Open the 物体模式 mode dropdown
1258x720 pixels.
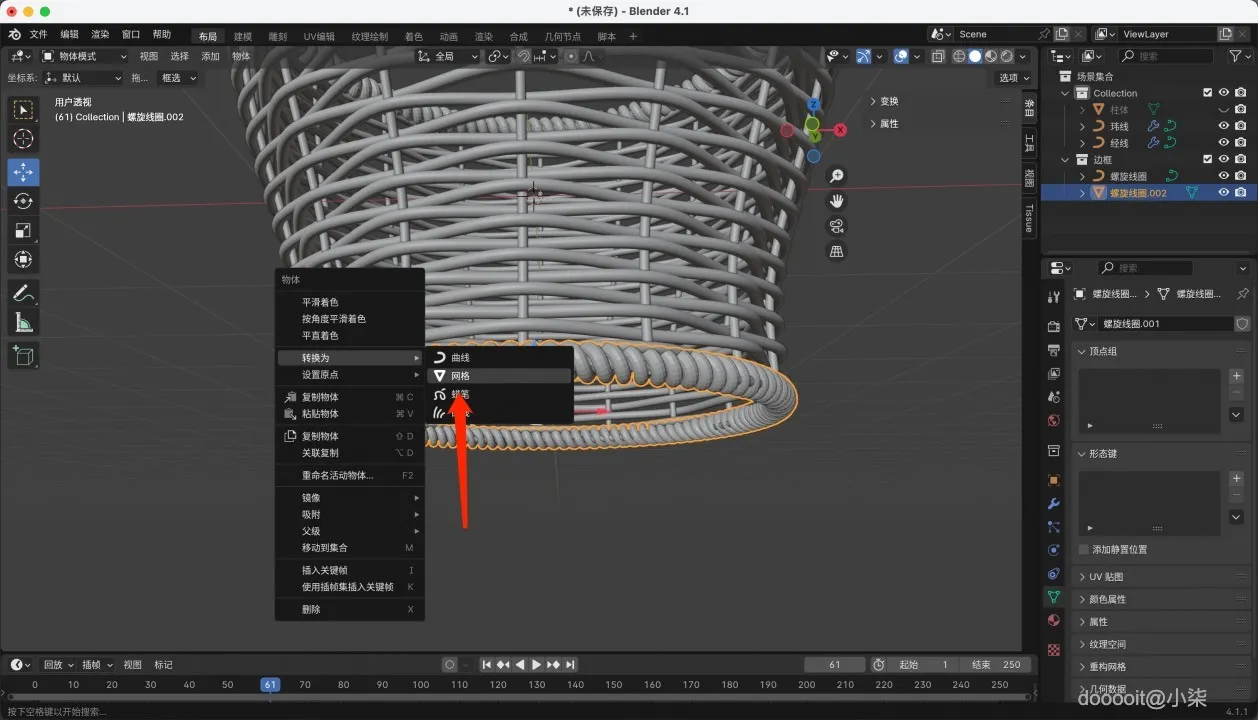(82, 56)
